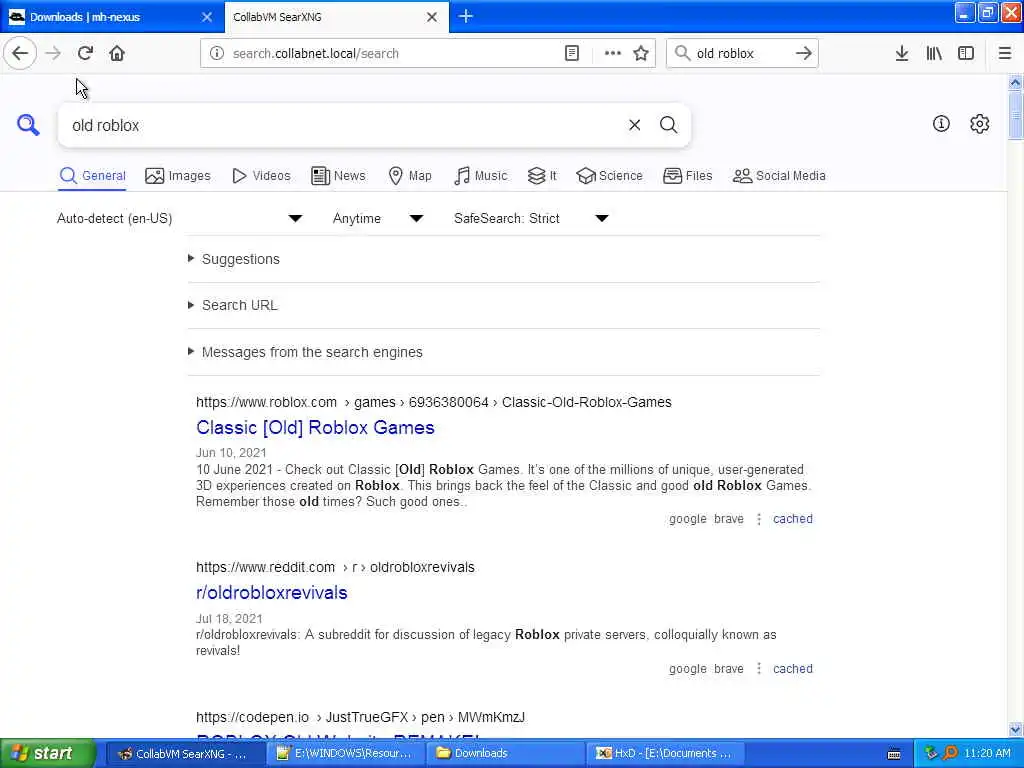Close the Downloads mh-nexus tab
This screenshot has width=1024, height=768.
tap(207, 17)
